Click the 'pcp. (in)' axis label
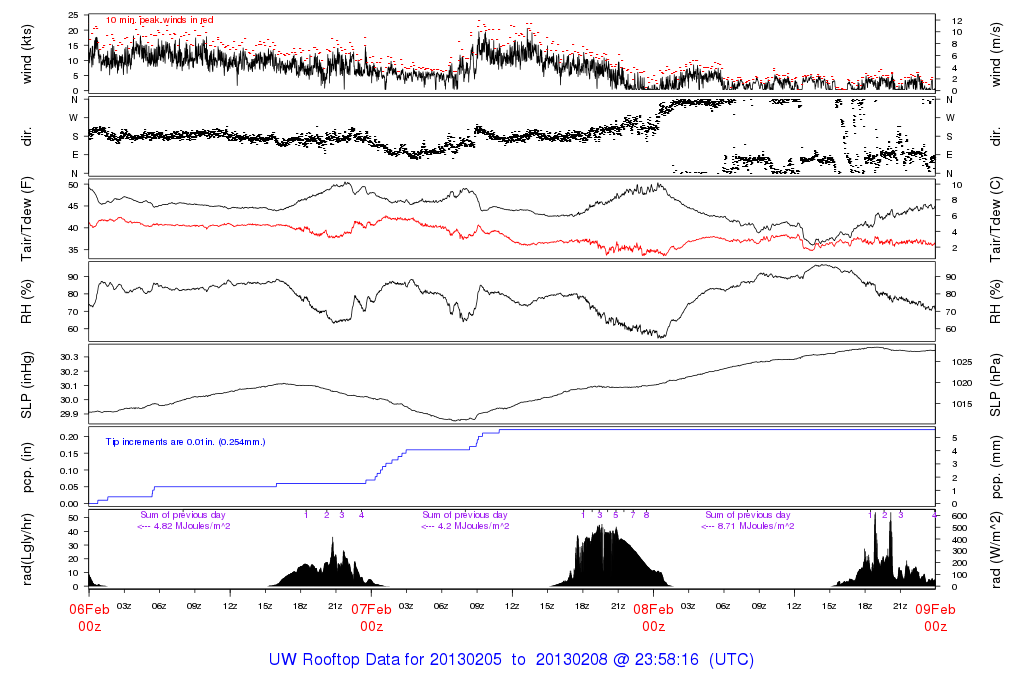This screenshot has width=1024, height=700. pos(27,468)
